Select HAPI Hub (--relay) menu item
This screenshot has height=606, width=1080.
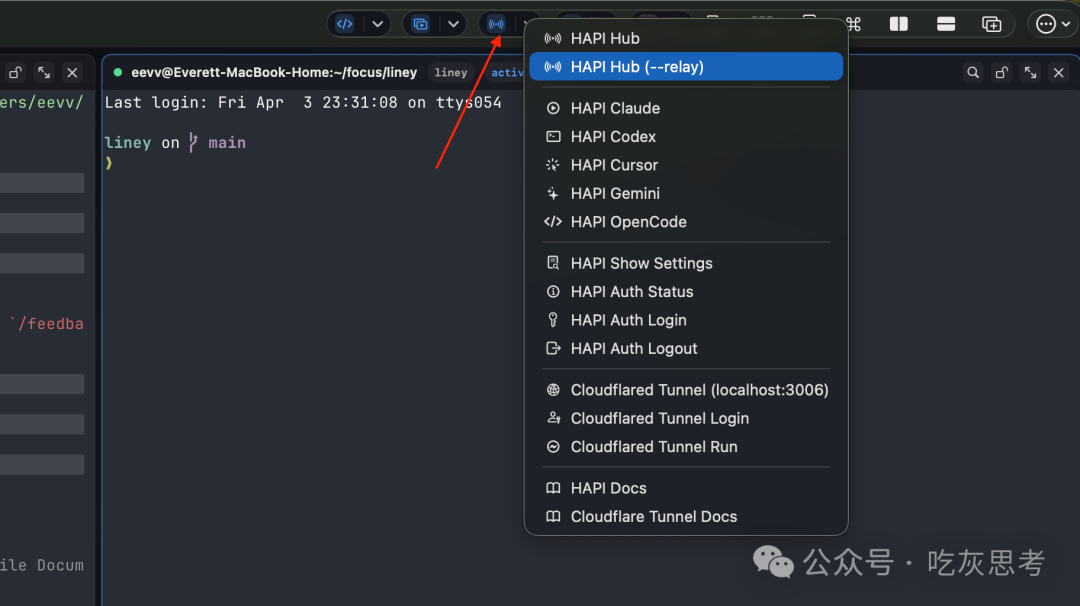686,67
